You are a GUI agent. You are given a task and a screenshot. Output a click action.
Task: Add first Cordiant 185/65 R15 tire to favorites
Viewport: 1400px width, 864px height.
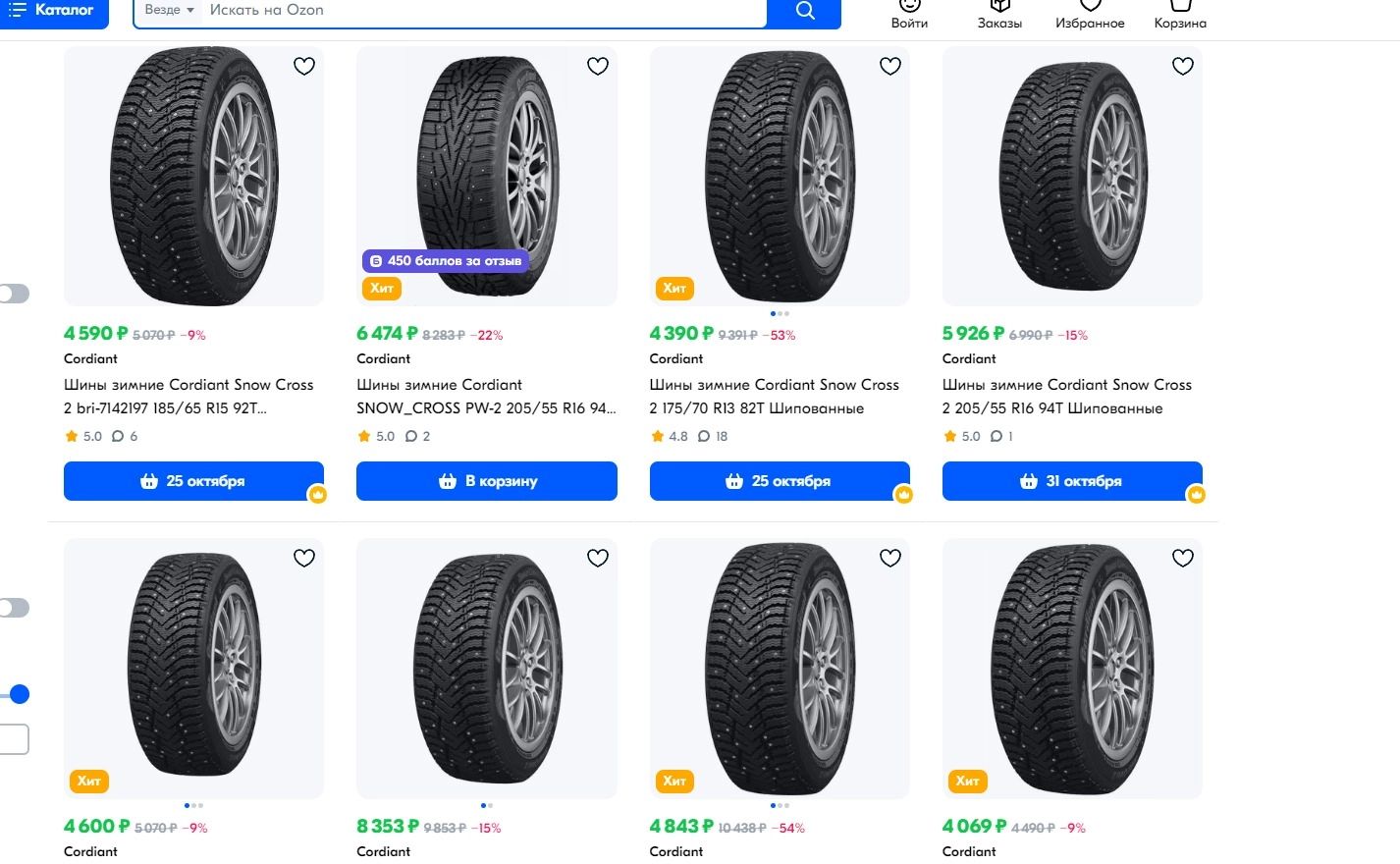[x=304, y=66]
